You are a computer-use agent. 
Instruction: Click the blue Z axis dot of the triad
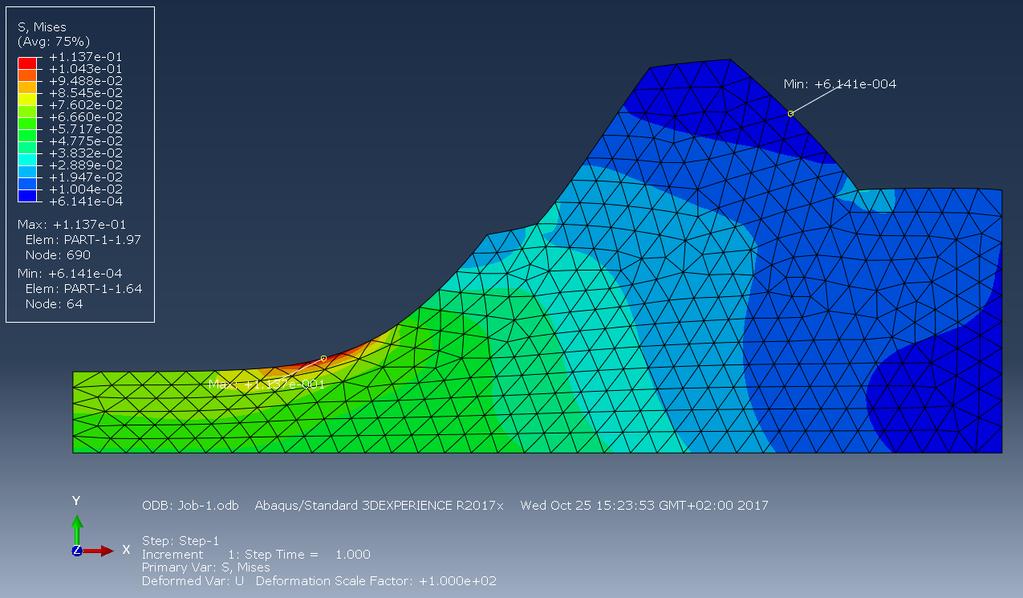click(x=76, y=550)
